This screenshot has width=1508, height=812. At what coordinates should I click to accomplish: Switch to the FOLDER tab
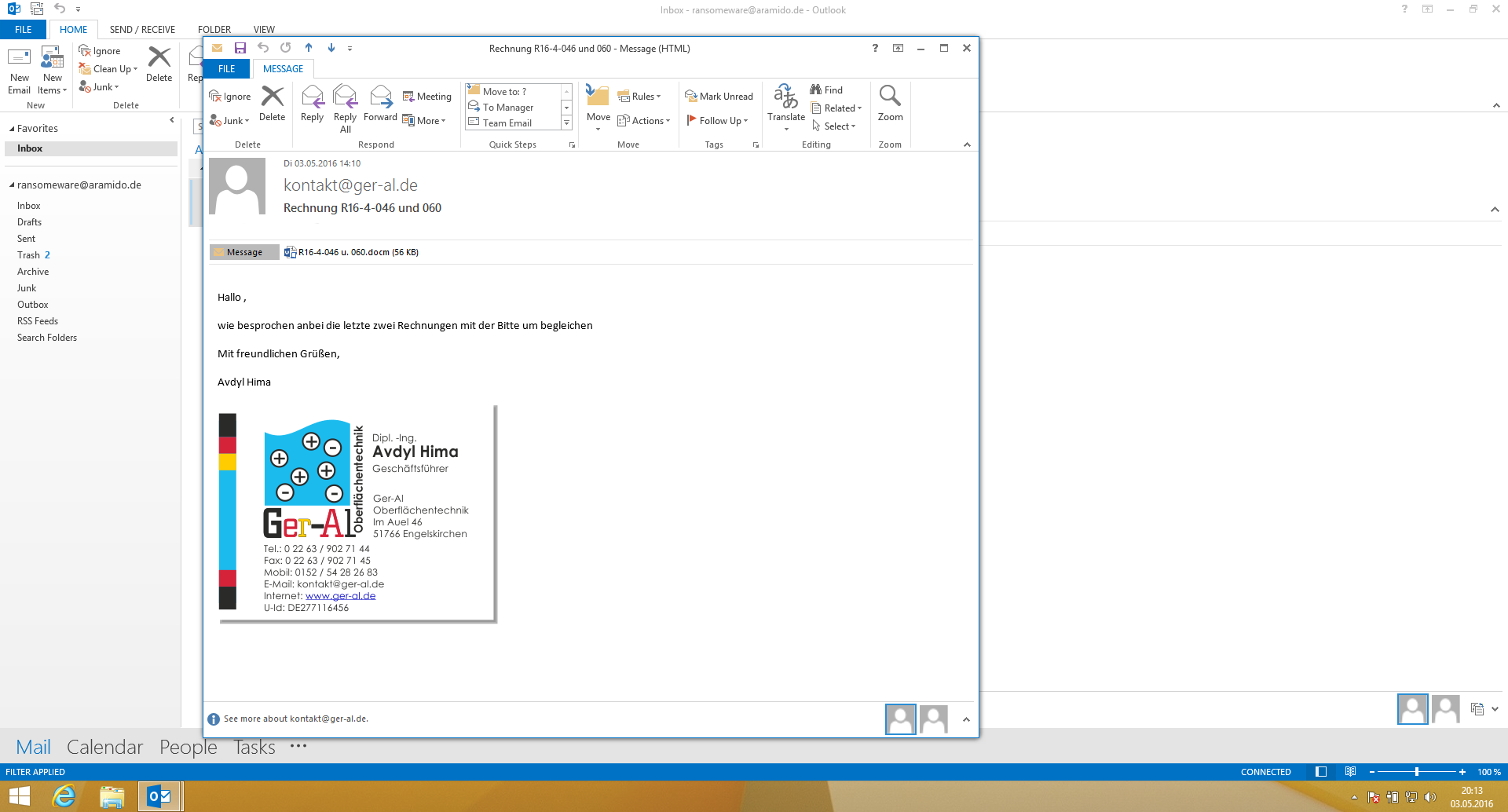coord(214,29)
